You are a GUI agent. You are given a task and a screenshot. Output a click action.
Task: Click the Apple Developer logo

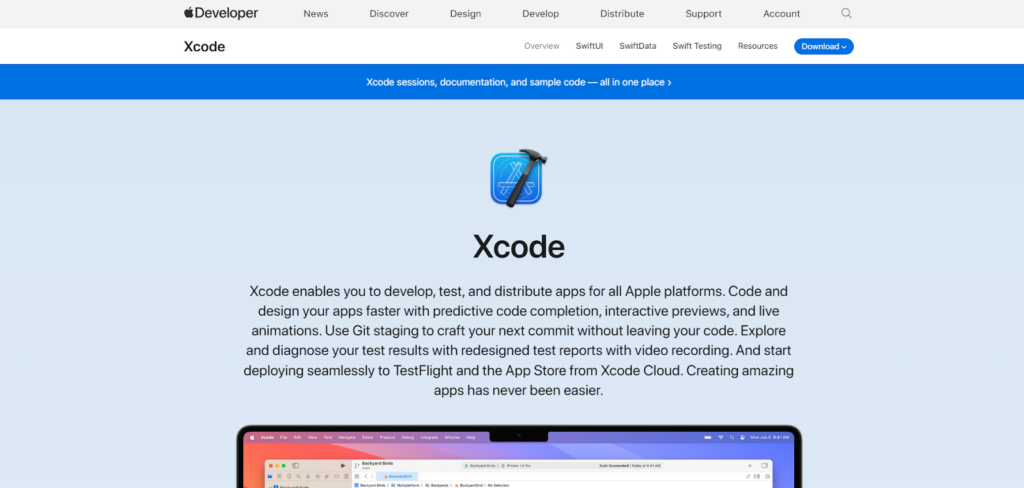coord(221,13)
